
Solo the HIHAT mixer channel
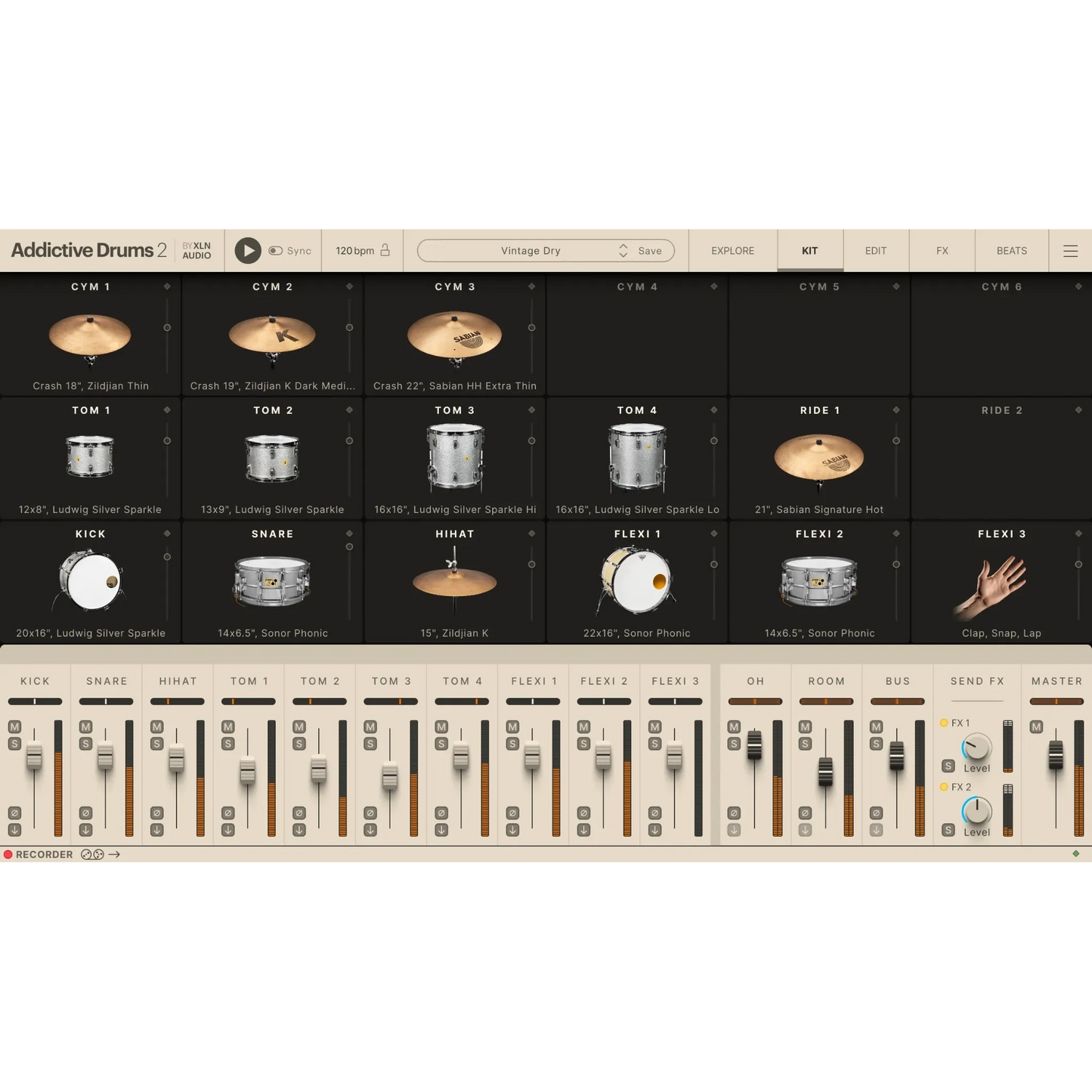pyautogui.click(x=155, y=743)
